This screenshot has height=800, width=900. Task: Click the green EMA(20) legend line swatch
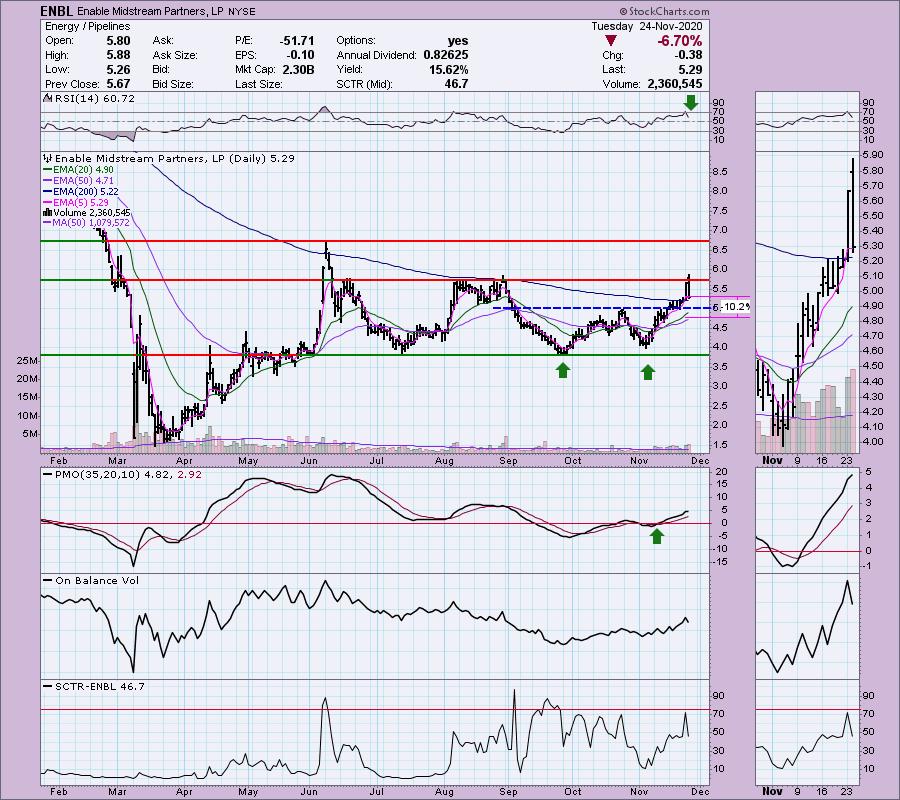point(48,170)
